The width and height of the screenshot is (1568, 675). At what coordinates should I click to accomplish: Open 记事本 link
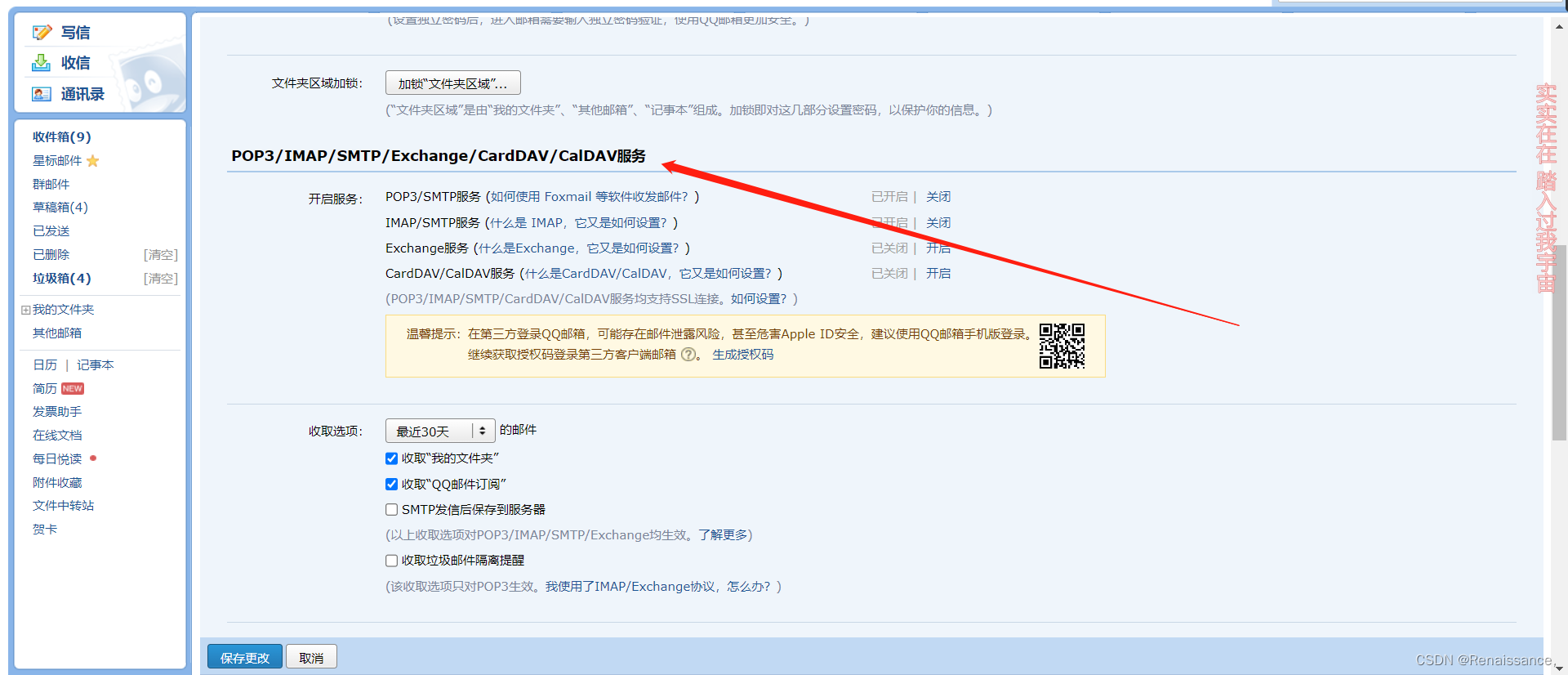click(x=96, y=365)
